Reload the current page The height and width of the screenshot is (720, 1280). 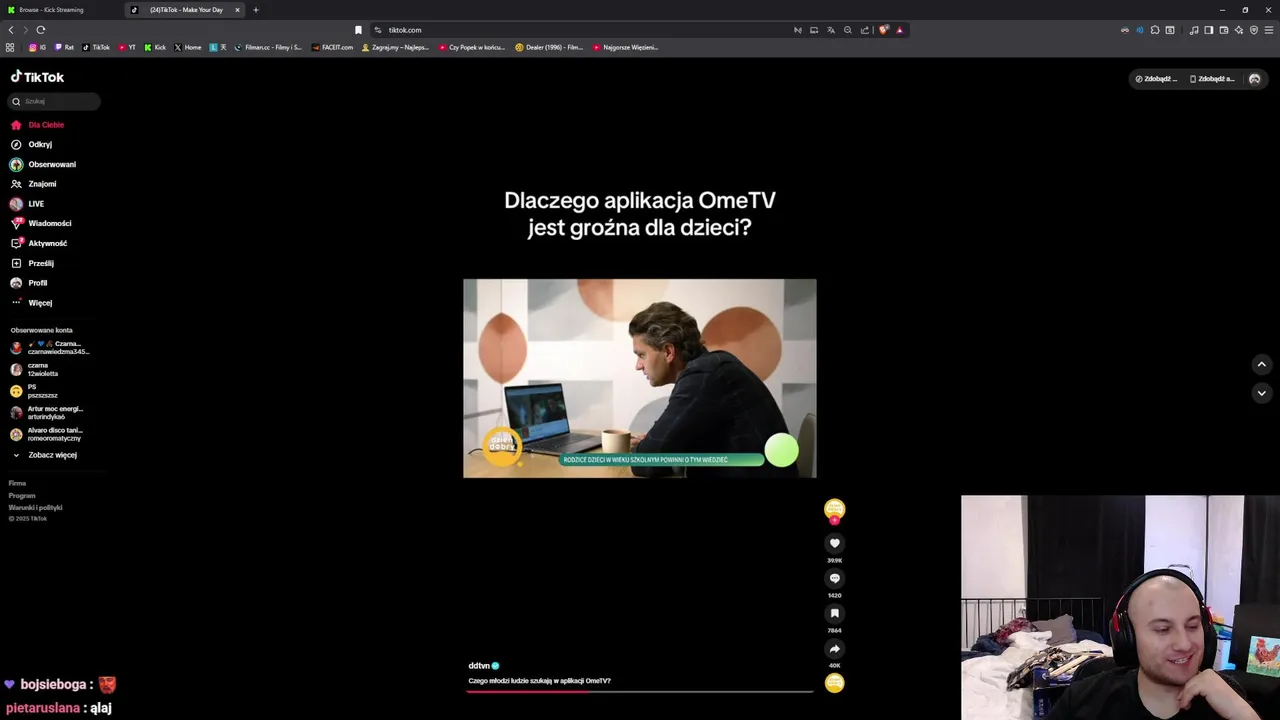point(41,30)
